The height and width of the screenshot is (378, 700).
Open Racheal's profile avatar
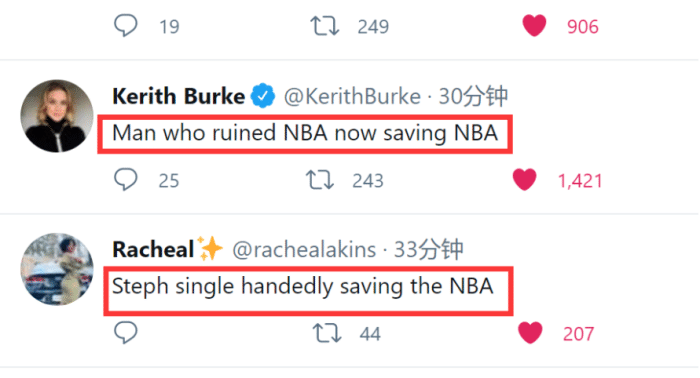coord(57,269)
